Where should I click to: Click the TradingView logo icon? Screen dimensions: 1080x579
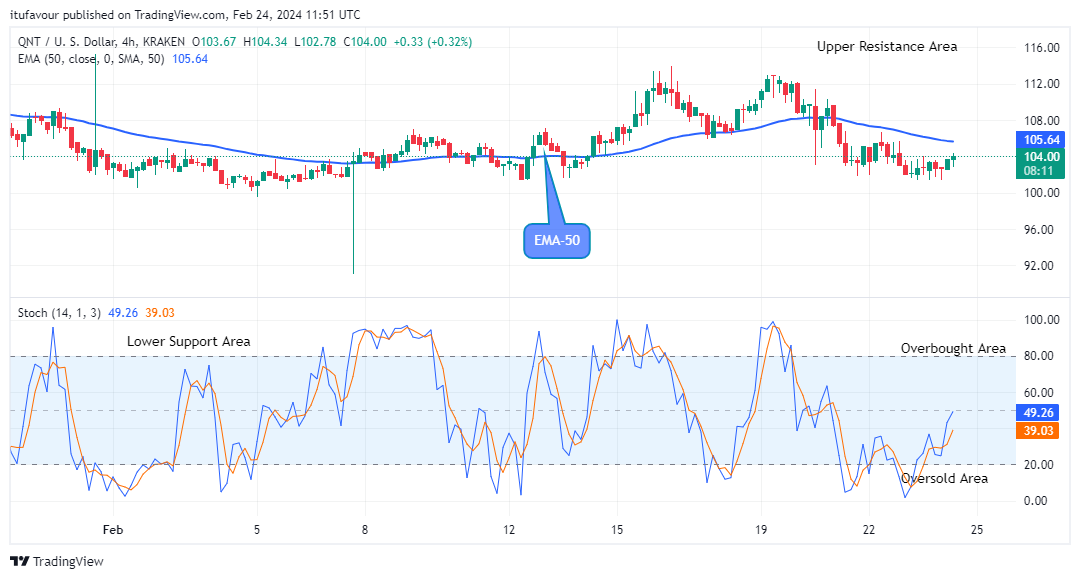tap(20, 561)
